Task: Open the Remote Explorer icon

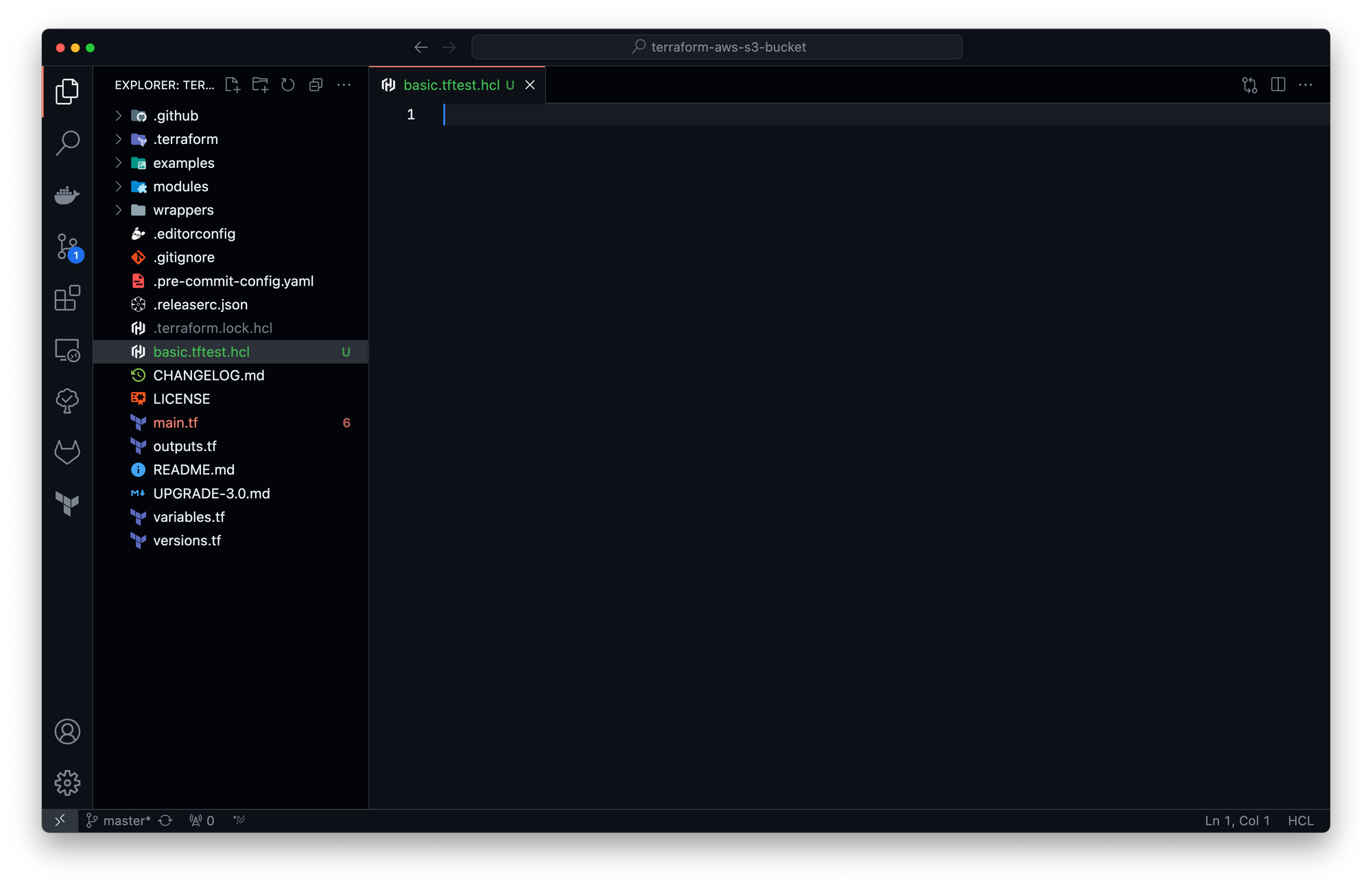Action: pyautogui.click(x=67, y=350)
